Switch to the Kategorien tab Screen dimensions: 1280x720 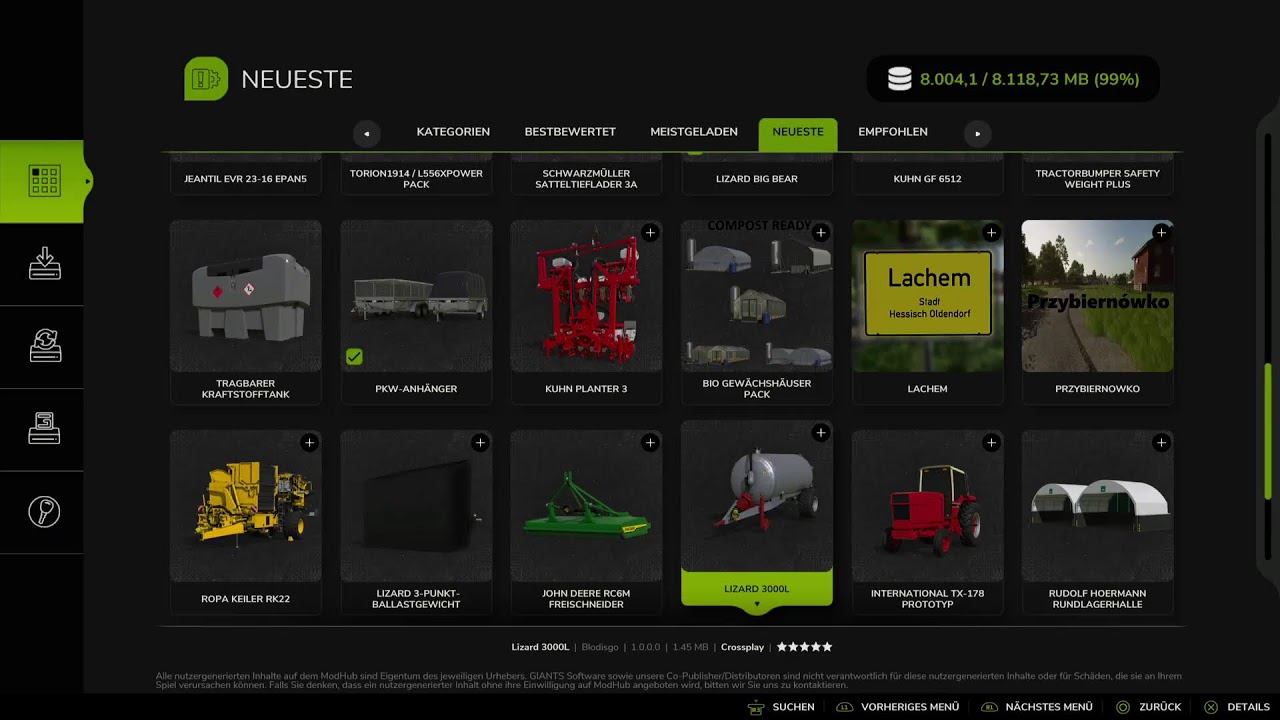tap(453, 132)
